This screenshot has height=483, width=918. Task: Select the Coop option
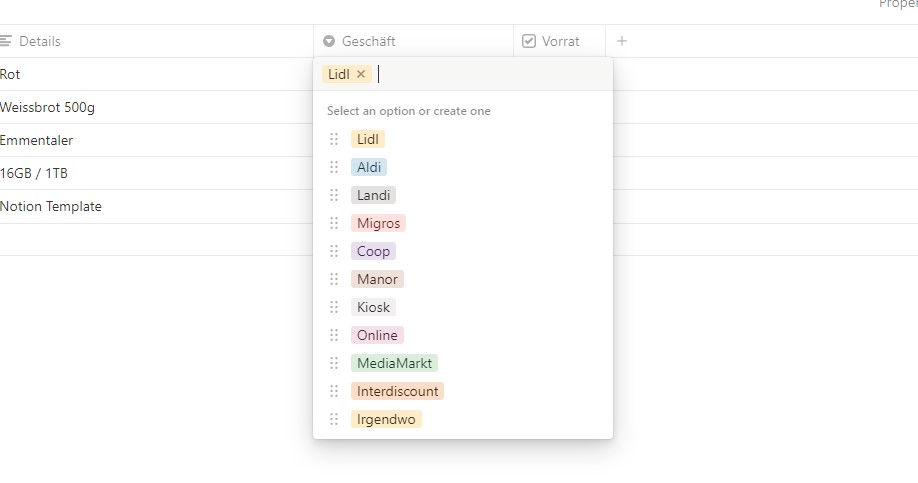373,251
